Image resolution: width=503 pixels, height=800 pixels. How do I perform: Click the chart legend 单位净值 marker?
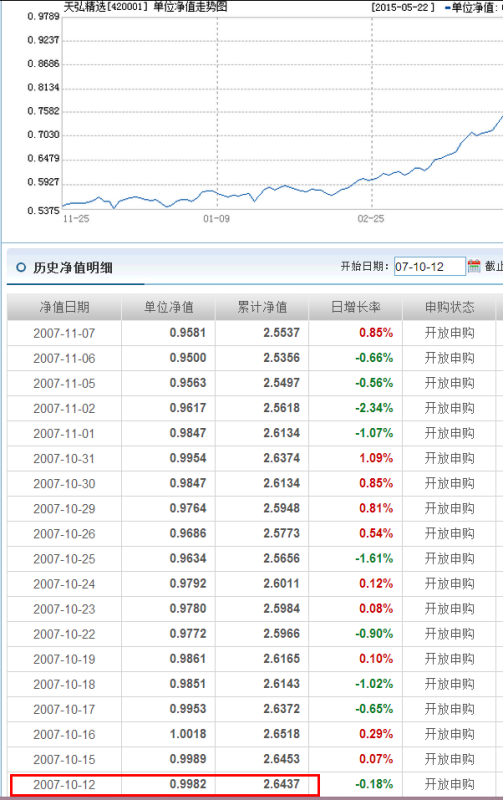tap(447, 8)
